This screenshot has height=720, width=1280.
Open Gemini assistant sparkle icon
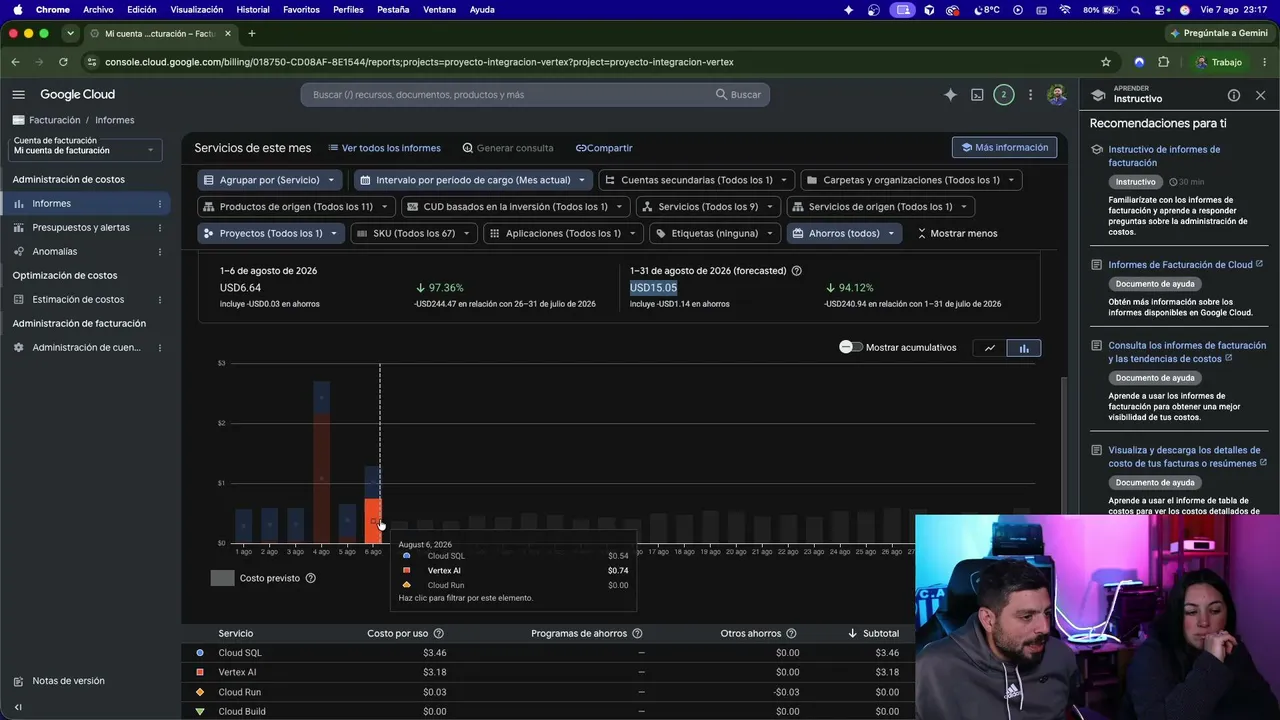coord(950,95)
